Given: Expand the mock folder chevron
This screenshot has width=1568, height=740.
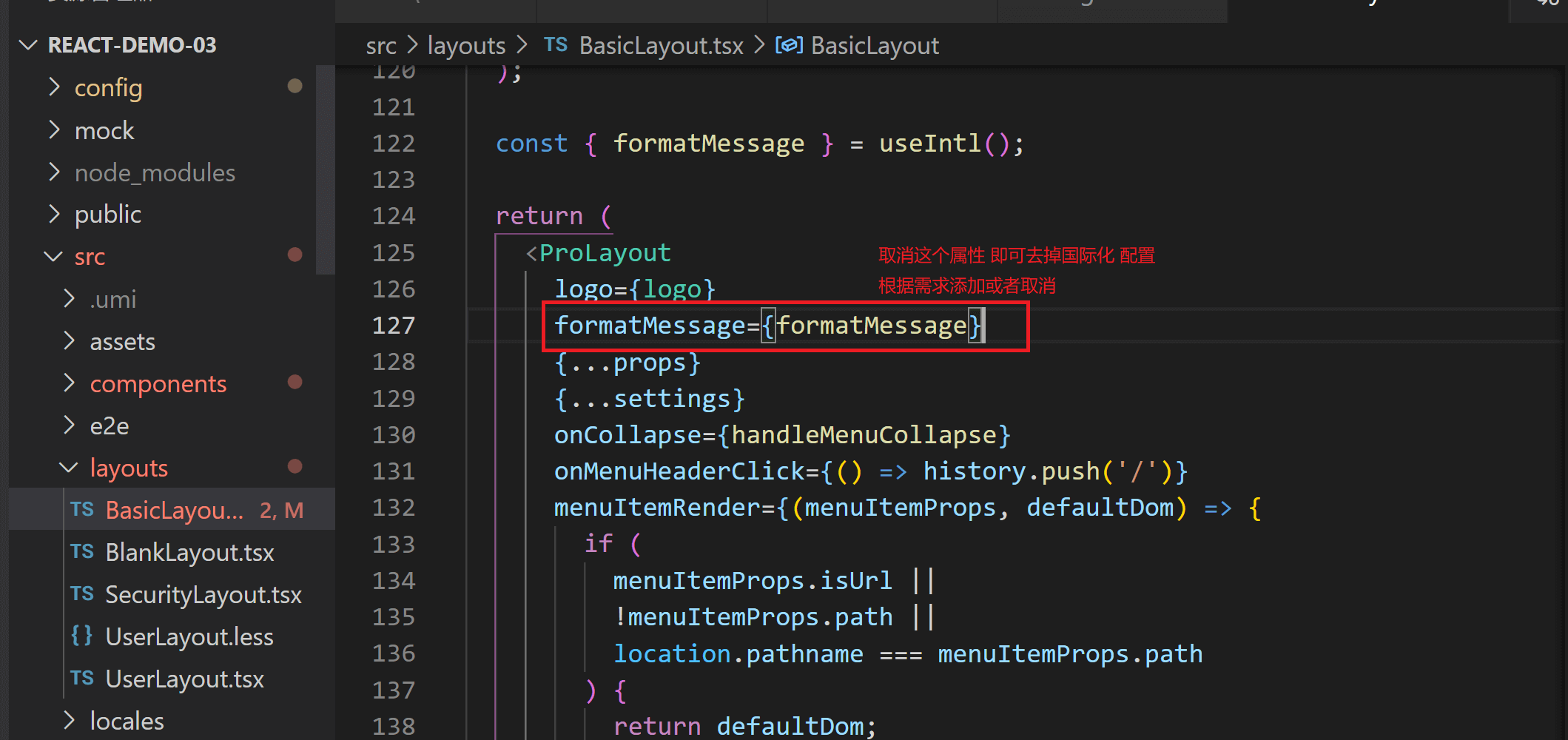Looking at the screenshot, I should [54, 130].
